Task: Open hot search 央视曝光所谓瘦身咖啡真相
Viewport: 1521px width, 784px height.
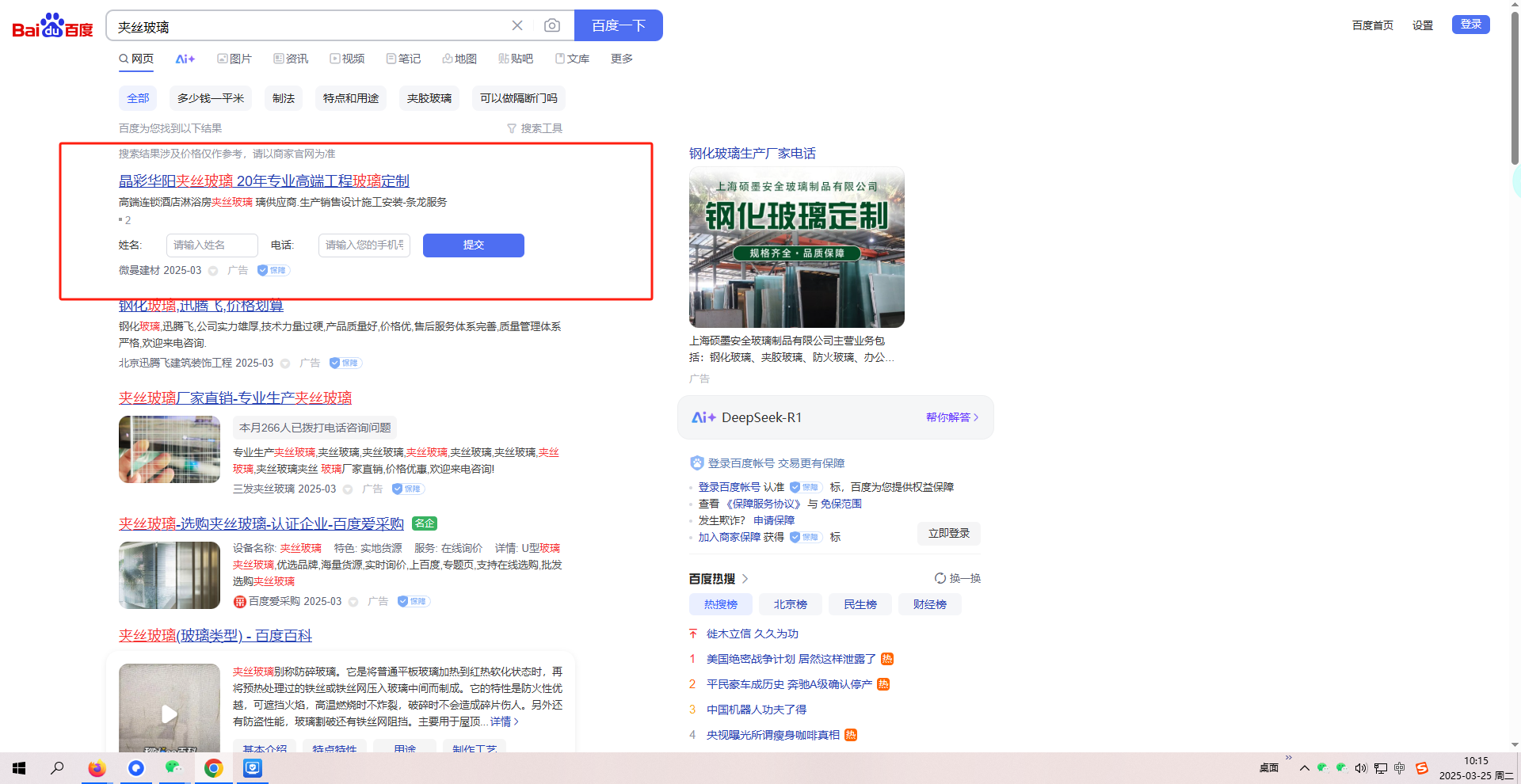Action: [x=773, y=735]
